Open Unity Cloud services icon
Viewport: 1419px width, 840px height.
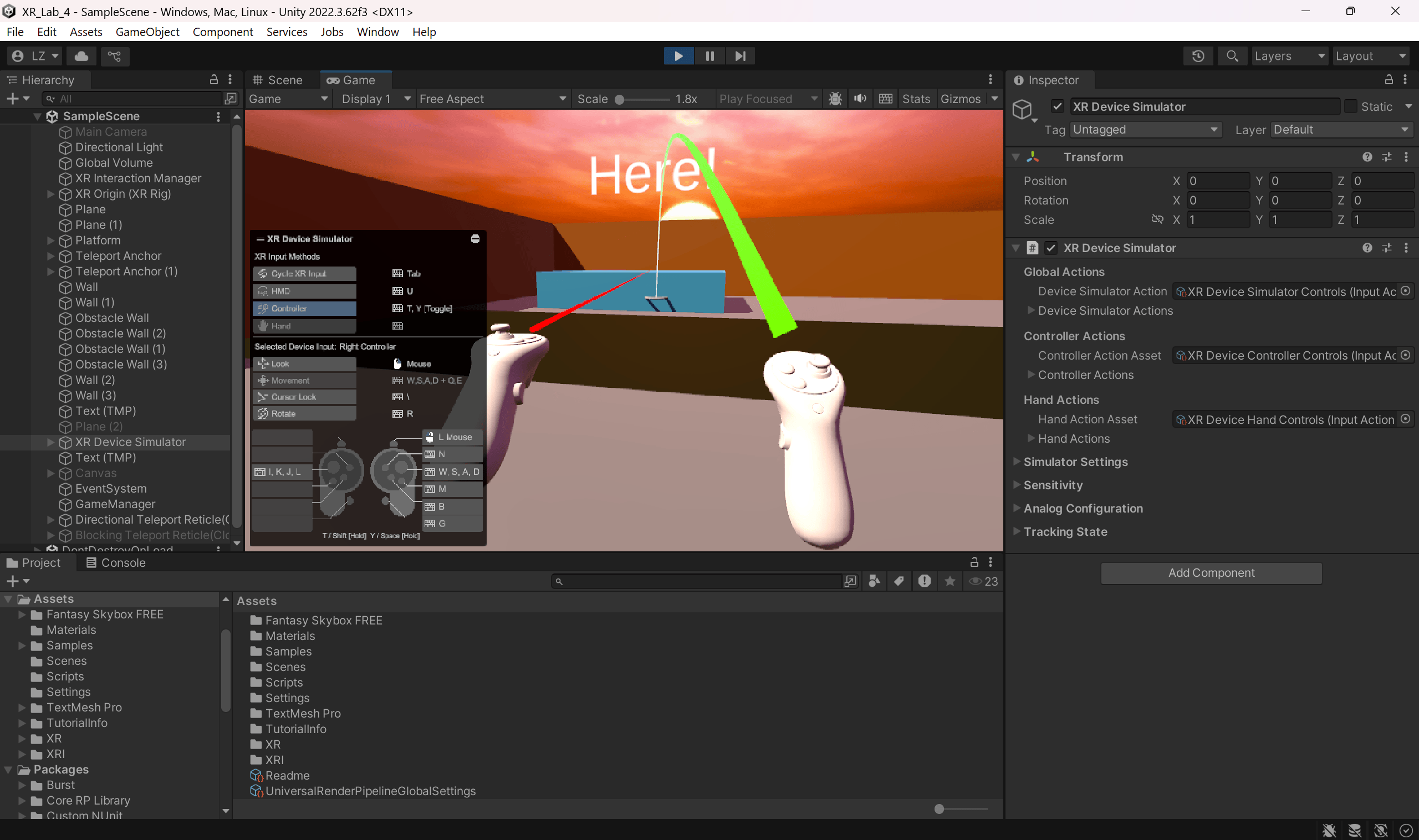(81, 56)
